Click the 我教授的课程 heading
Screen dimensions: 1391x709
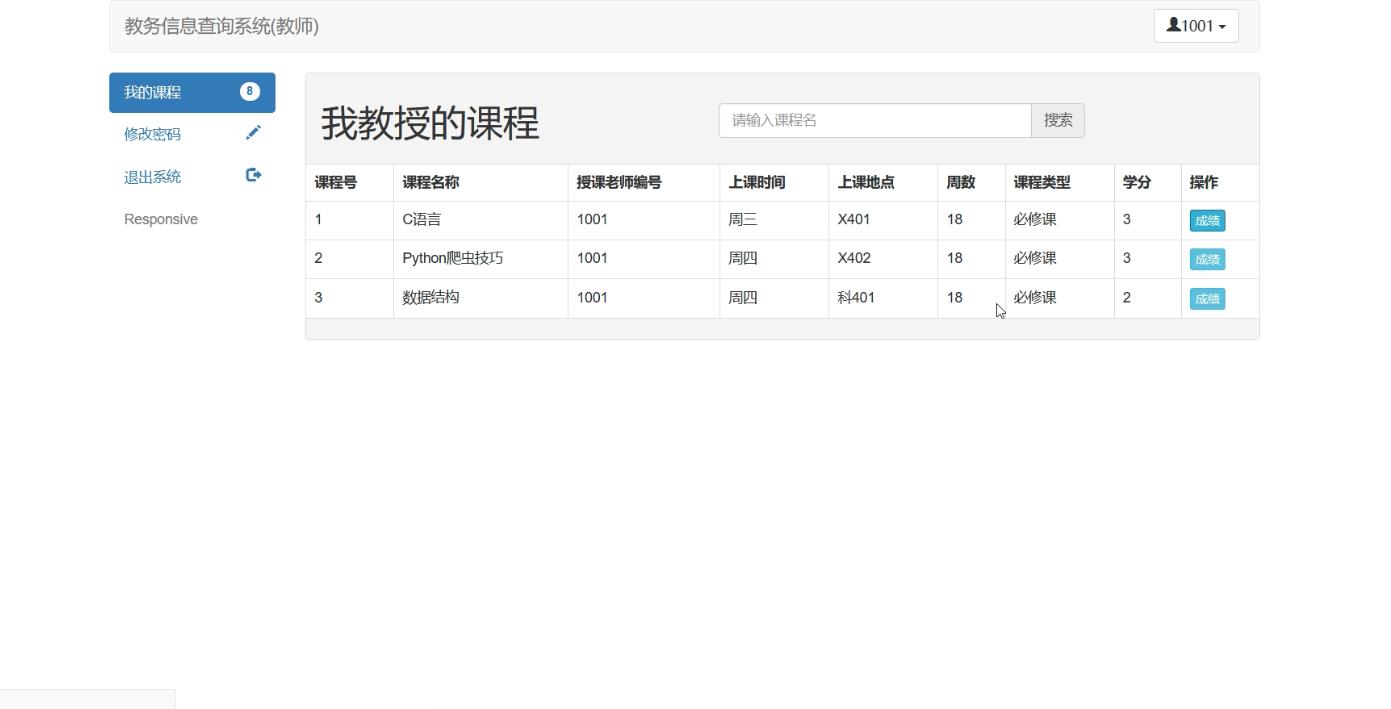click(430, 123)
